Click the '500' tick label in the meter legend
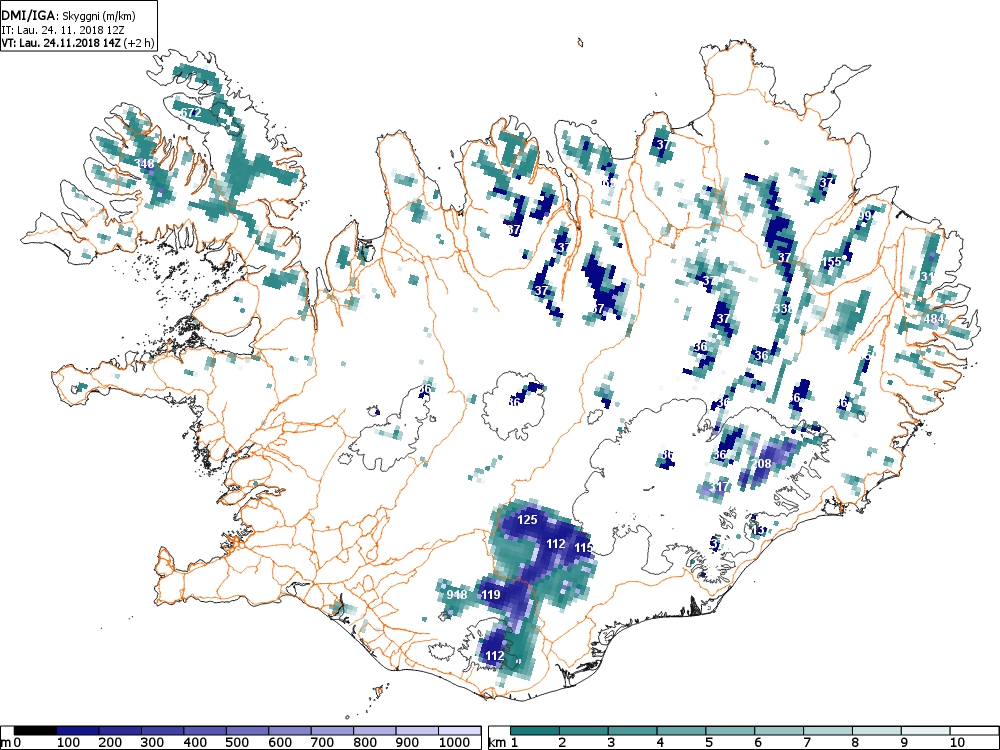 [x=237, y=742]
